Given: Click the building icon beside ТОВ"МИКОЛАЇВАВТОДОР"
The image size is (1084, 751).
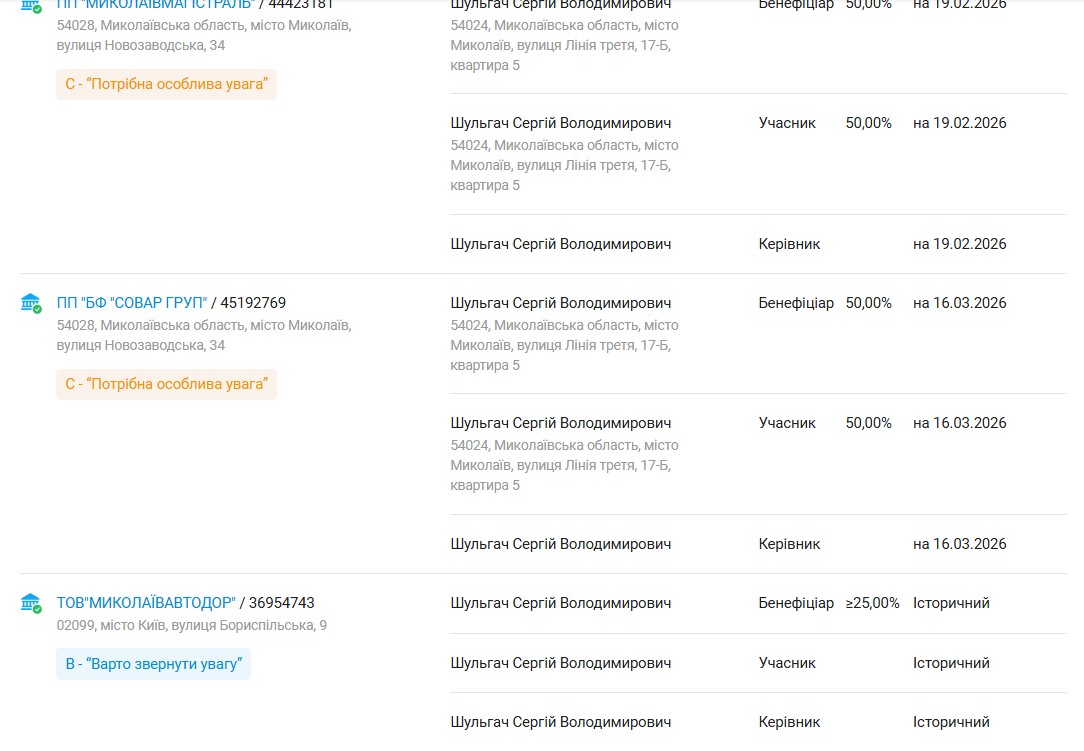Looking at the screenshot, I should coord(31,603).
